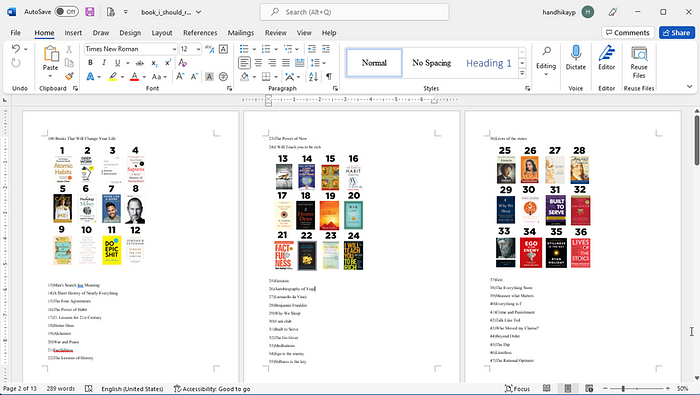Click the Enclose Characters icon

223,77
